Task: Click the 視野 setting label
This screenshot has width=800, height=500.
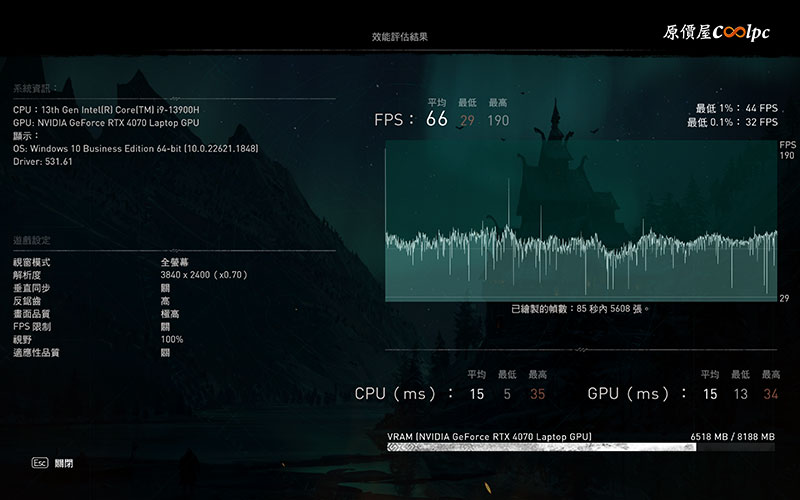Action: (22, 340)
